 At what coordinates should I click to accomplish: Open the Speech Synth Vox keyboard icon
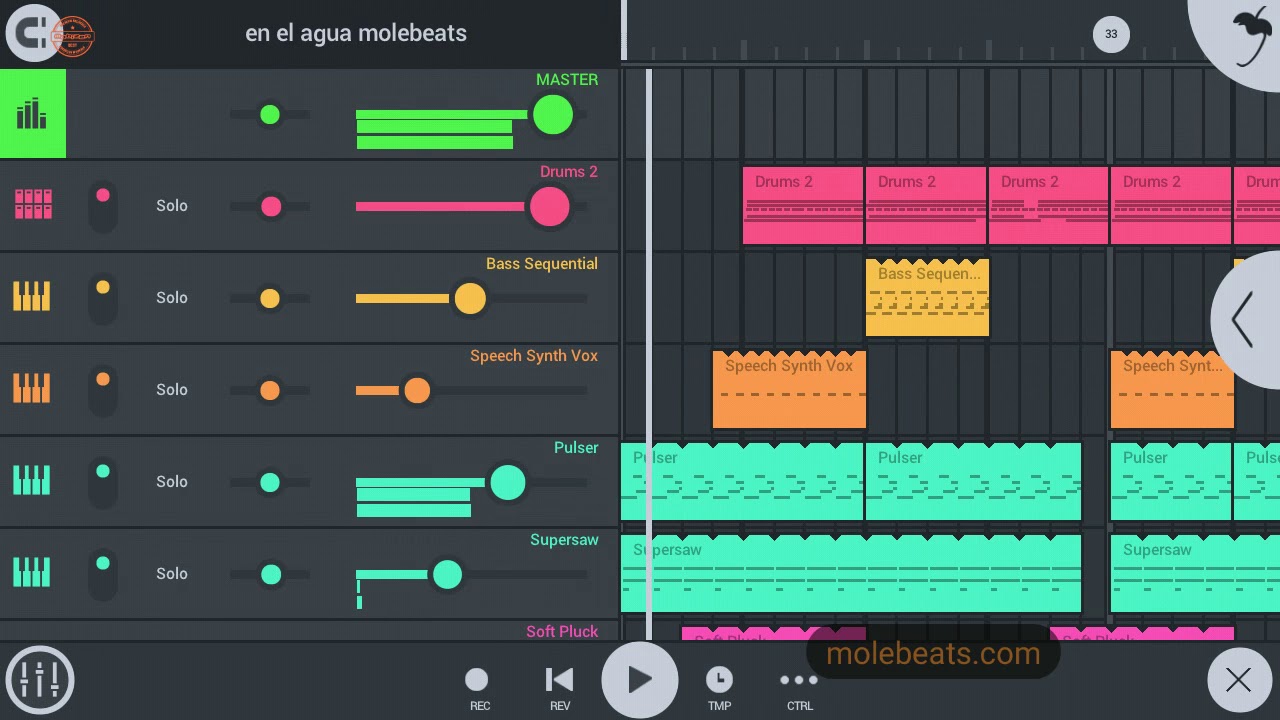[32, 389]
